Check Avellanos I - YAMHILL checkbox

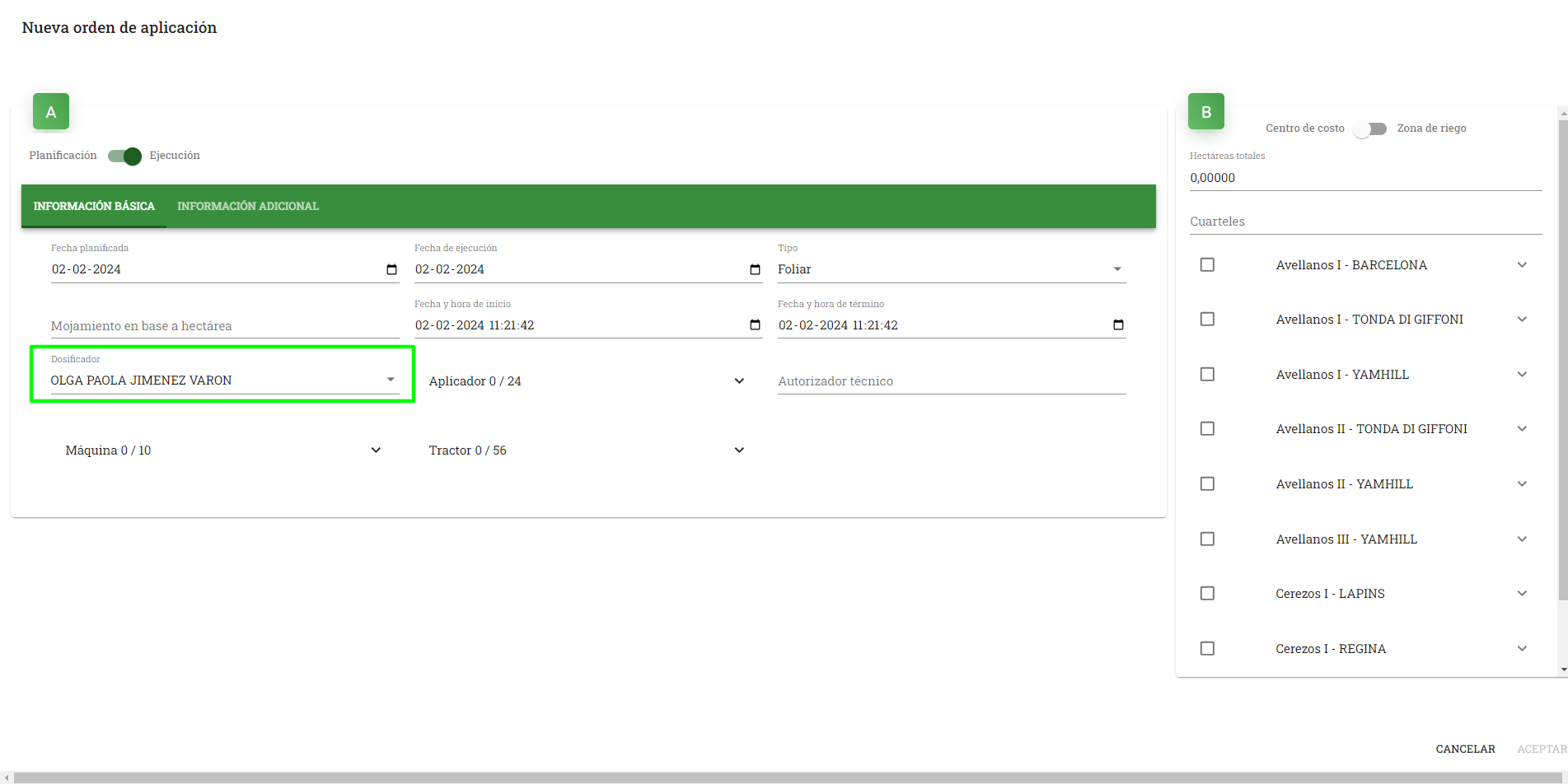(1207, 374)
